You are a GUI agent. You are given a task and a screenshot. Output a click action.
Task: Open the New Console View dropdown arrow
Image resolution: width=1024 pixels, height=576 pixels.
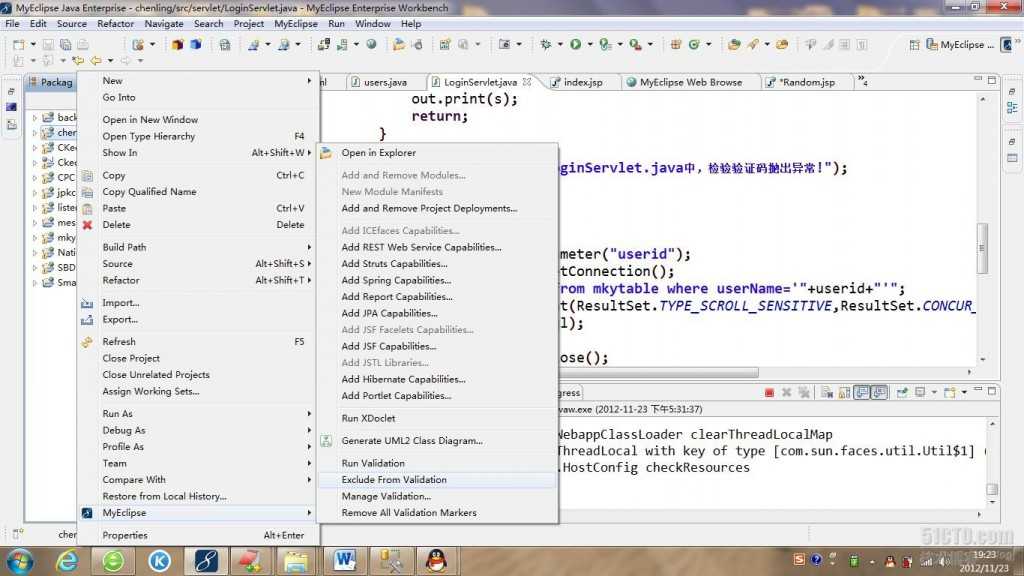click(963, 392)
